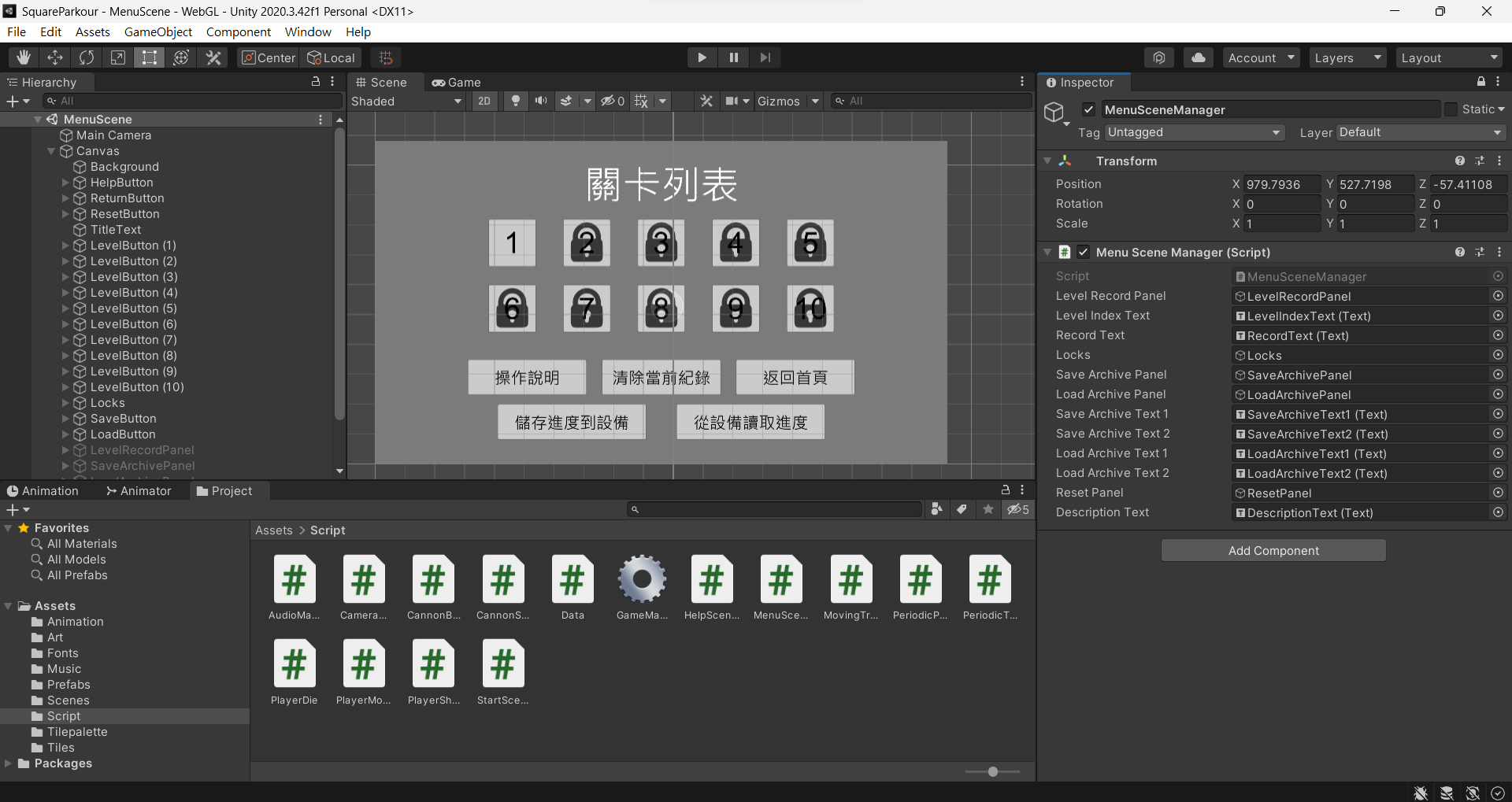Open the Assets menu

point(93,31)
